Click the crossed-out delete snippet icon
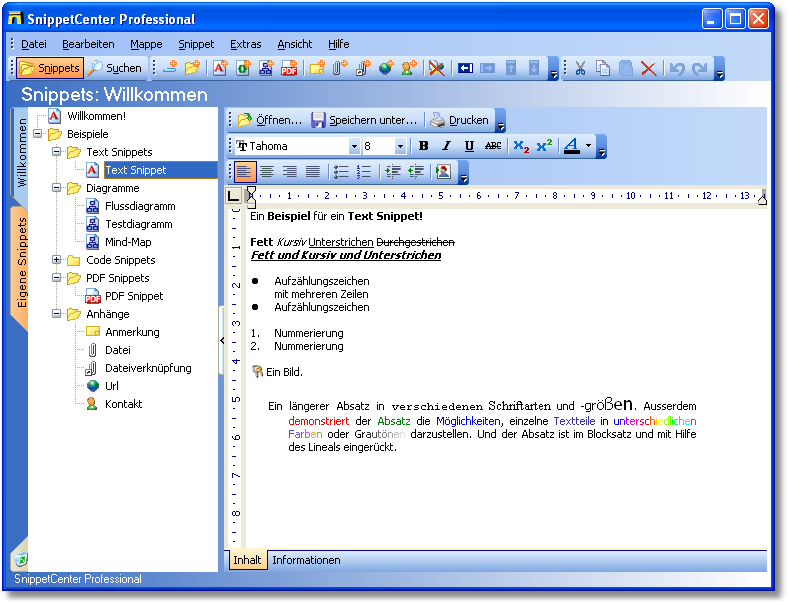The height and width of the screenshot is (605, 789). (x=436, y=68)
